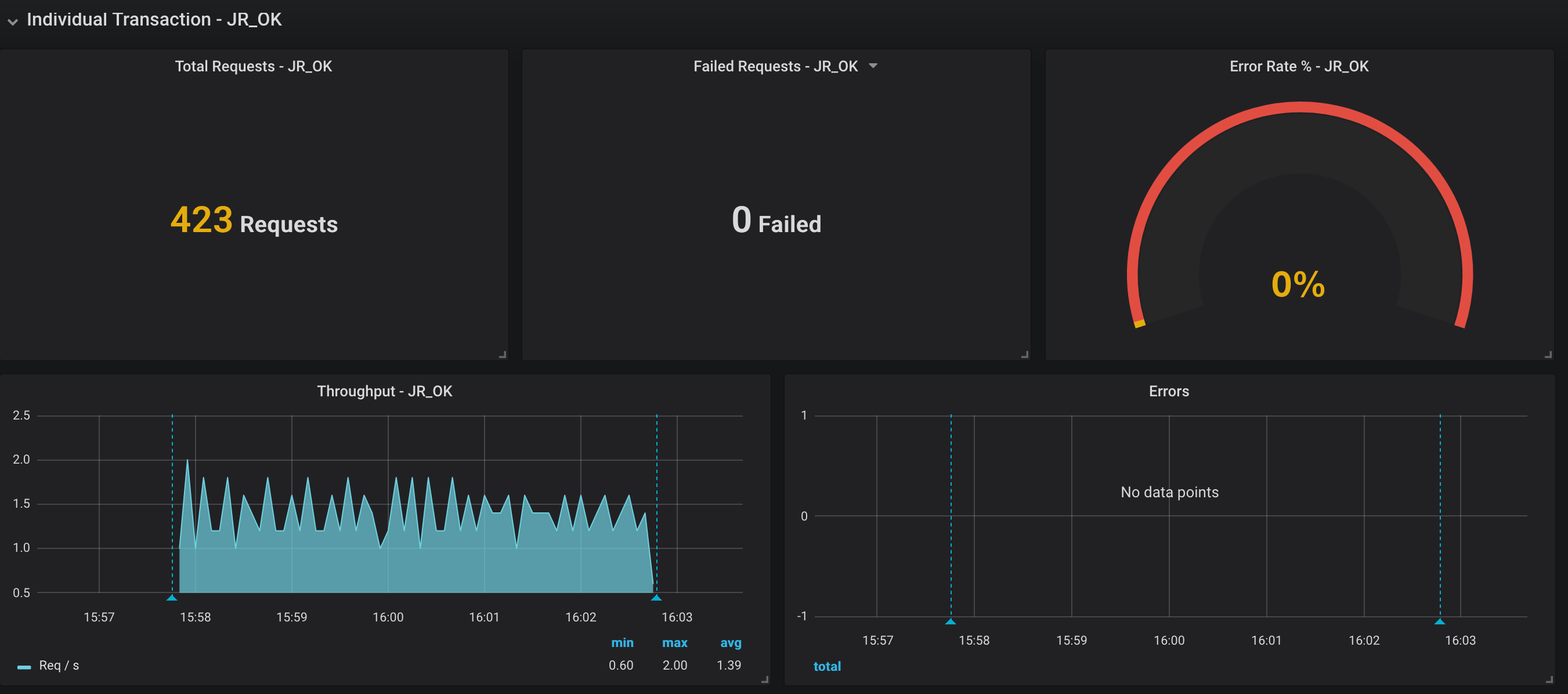Click the Failed Requests panel resize corner
This screenshot has height=694, width=1568.
click(x=1024, y=355)
